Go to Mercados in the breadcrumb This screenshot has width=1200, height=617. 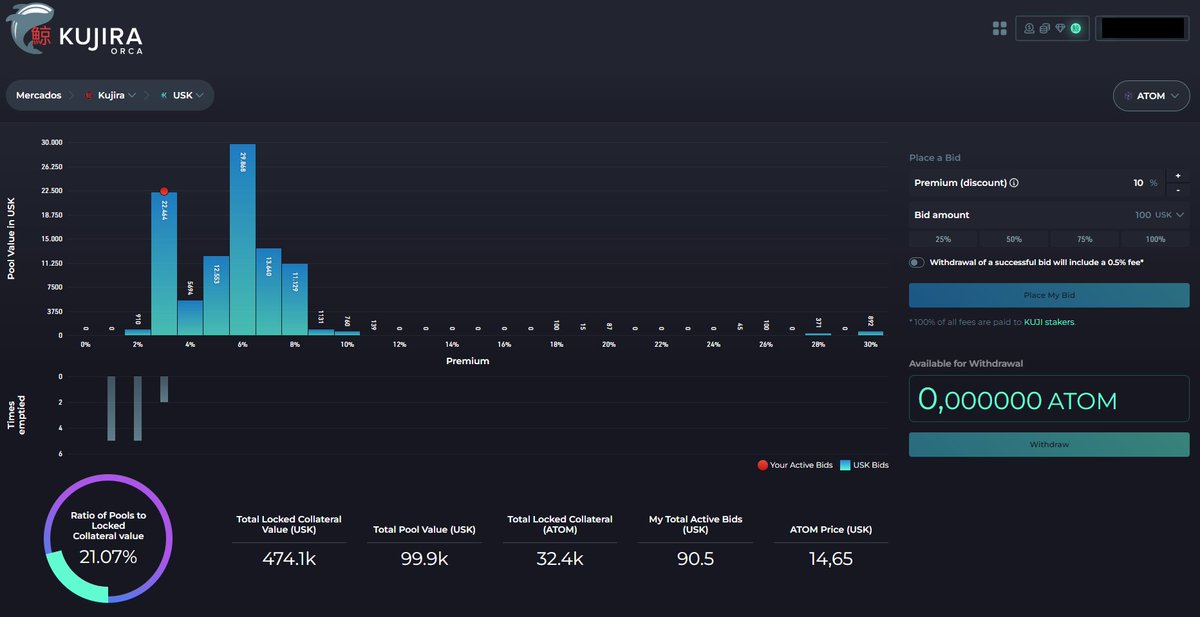[x=39, y=95]
